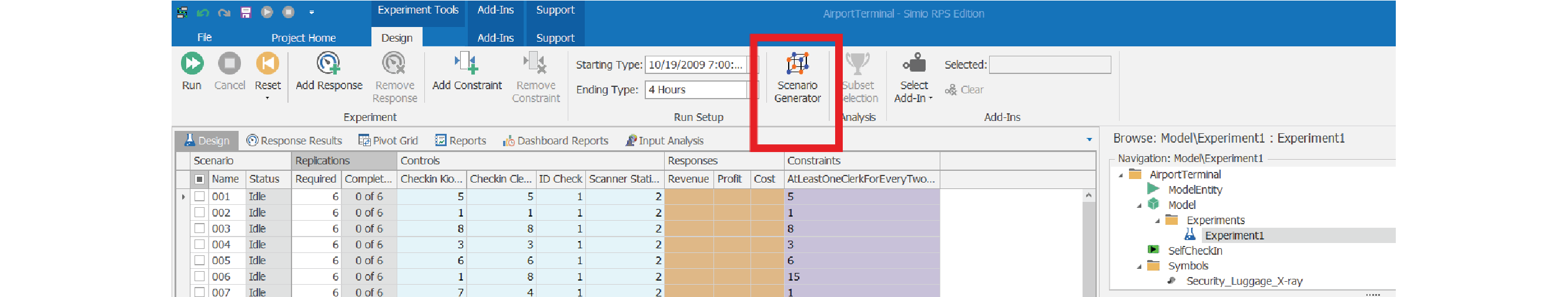
Task: Click the Reset experiment icon
Action: [267, 64]
